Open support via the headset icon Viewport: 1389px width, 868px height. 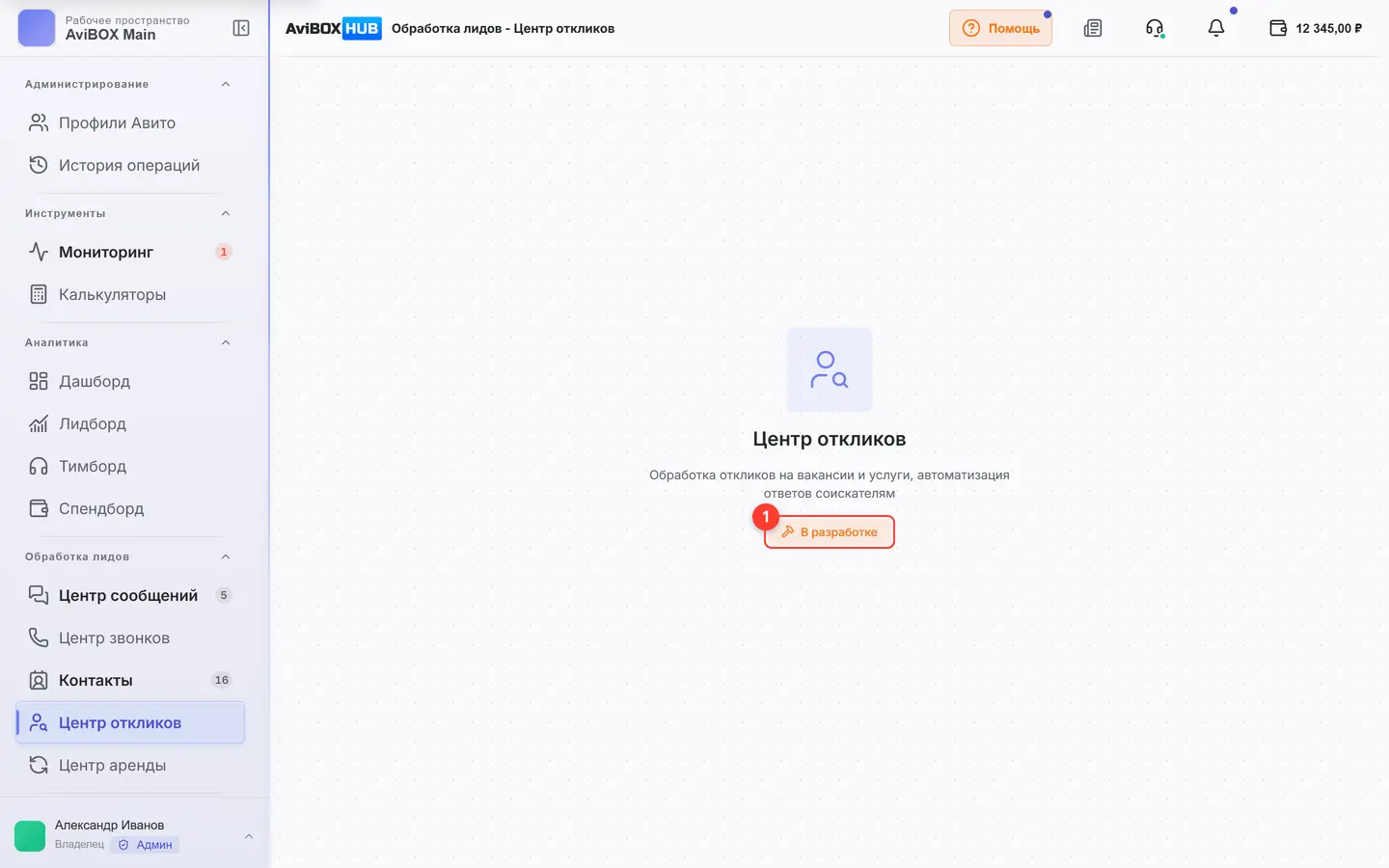click(1155, 28)
